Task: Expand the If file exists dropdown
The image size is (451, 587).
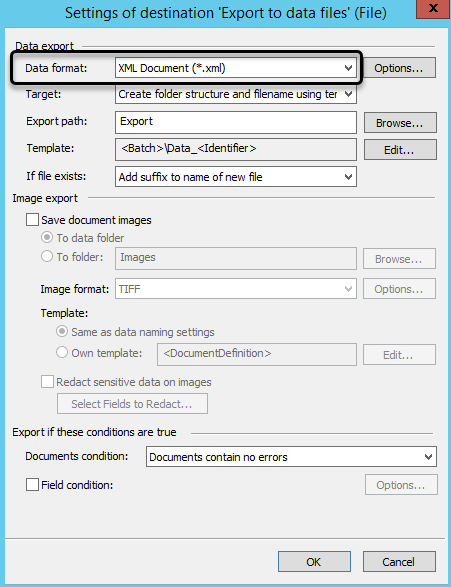Action: coord(236,177)
